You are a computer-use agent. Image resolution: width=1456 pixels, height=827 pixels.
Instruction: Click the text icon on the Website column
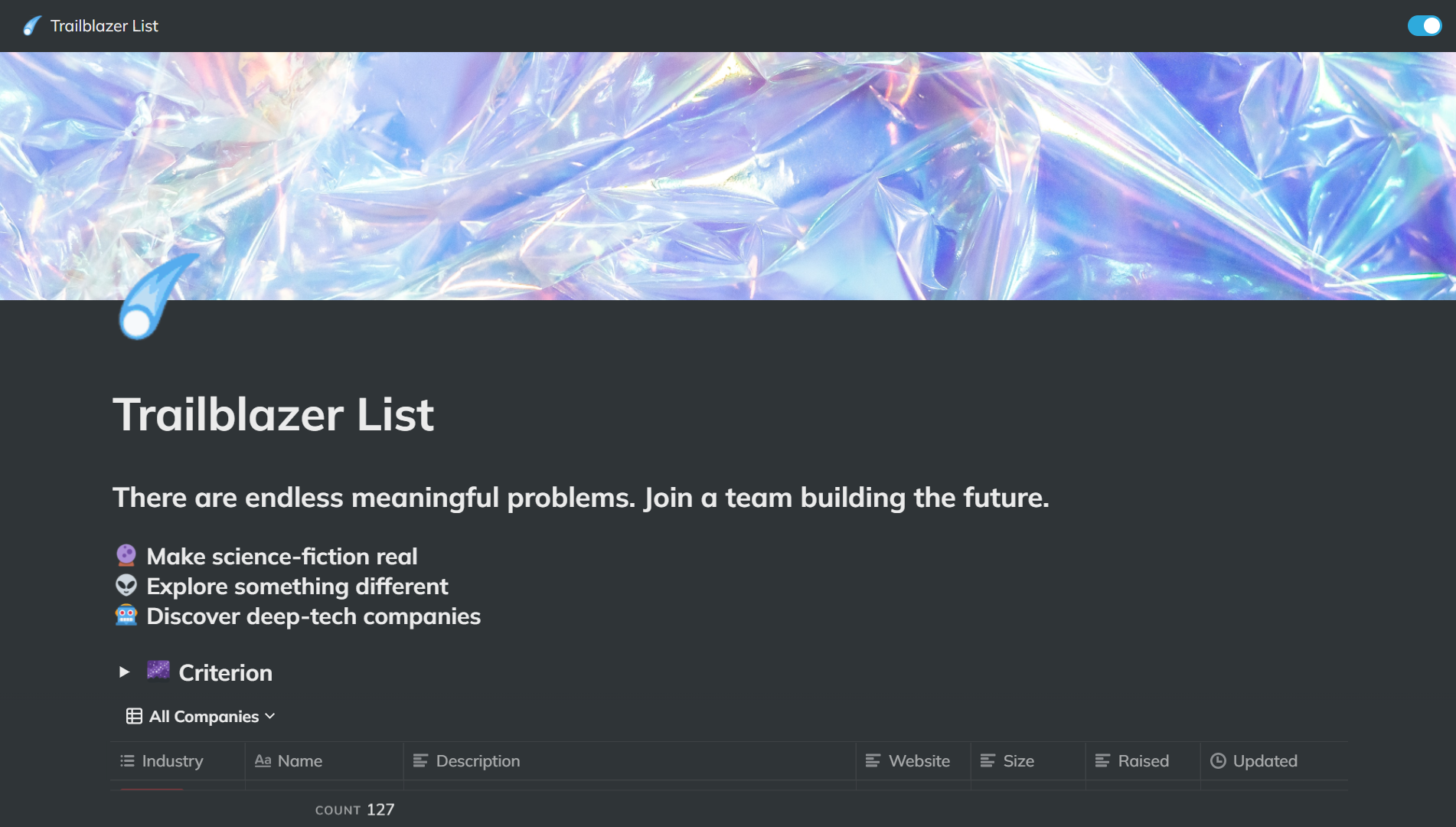(x=873, y=760)
